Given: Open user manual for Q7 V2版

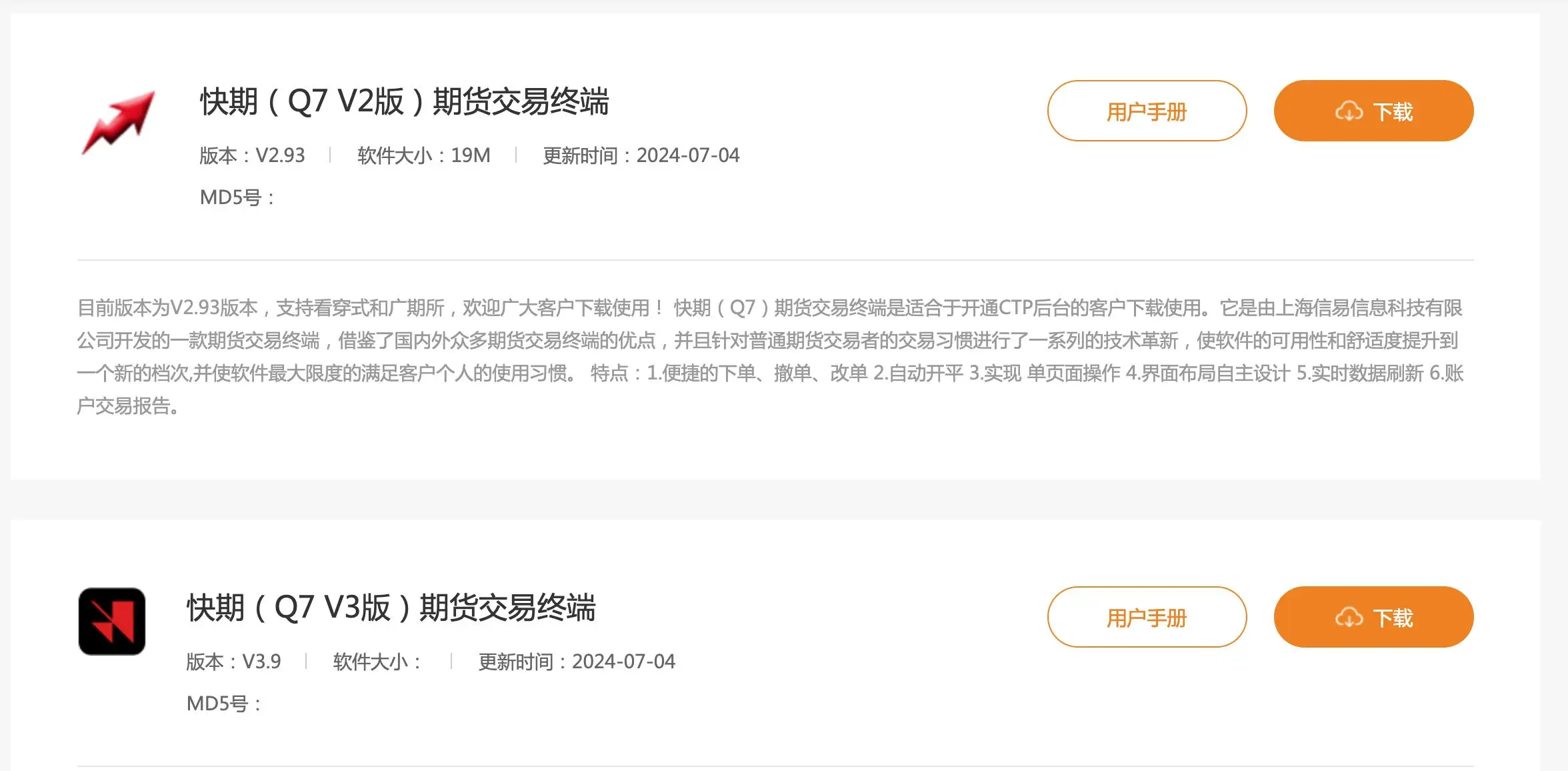Looking at the screenshot, I should [x=1147, y=111].
